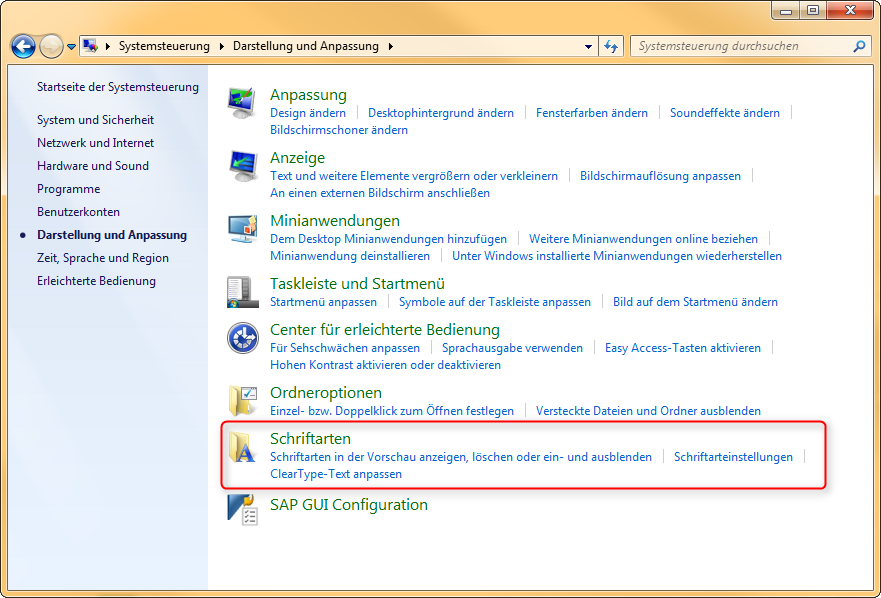Expand the arrow after Darstellung und Anpassung

390,46
